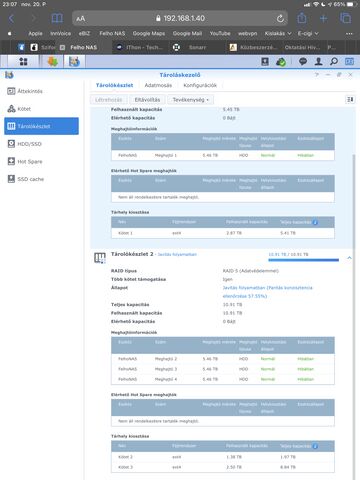Expand E-cigi bookmarks folder

[308, 33]
